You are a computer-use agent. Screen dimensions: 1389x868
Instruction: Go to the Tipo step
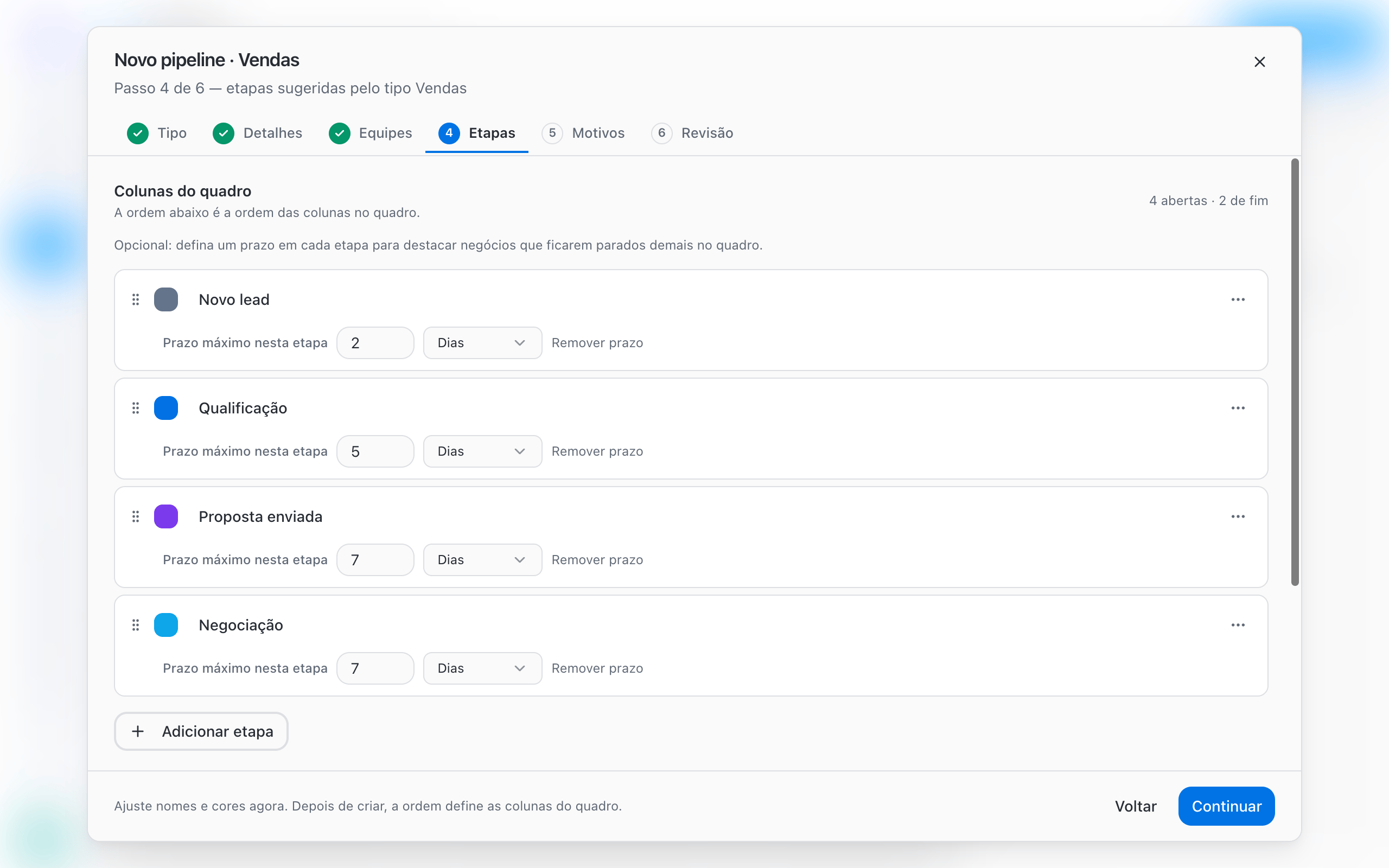coord(157,133)
